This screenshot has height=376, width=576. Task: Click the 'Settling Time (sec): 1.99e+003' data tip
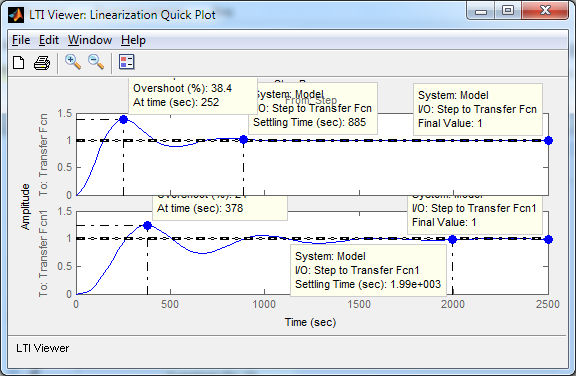tap(368, 270)
